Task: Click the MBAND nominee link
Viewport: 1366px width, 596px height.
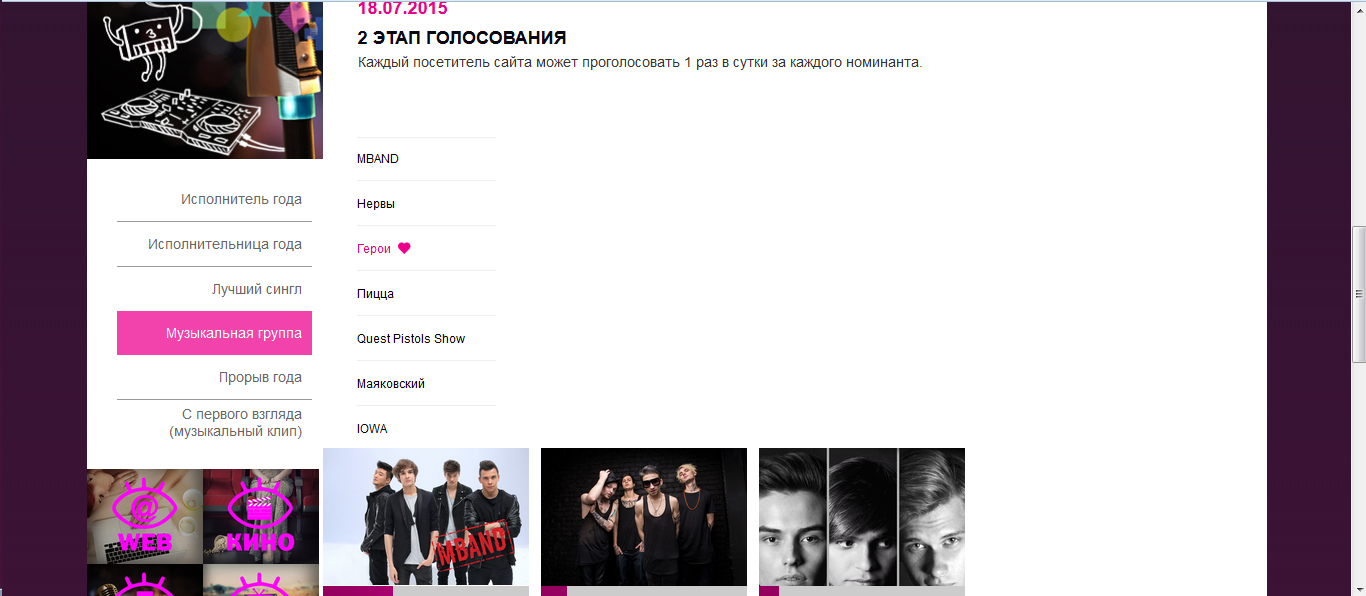Action: pos(378,159)
